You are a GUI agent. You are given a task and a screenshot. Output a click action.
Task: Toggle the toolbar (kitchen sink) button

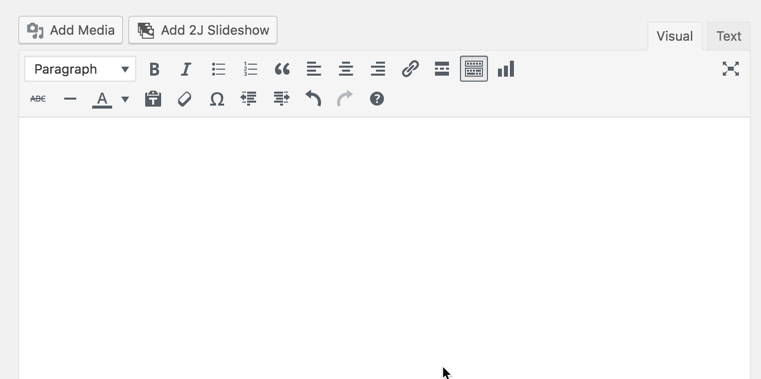coord(474,69)
